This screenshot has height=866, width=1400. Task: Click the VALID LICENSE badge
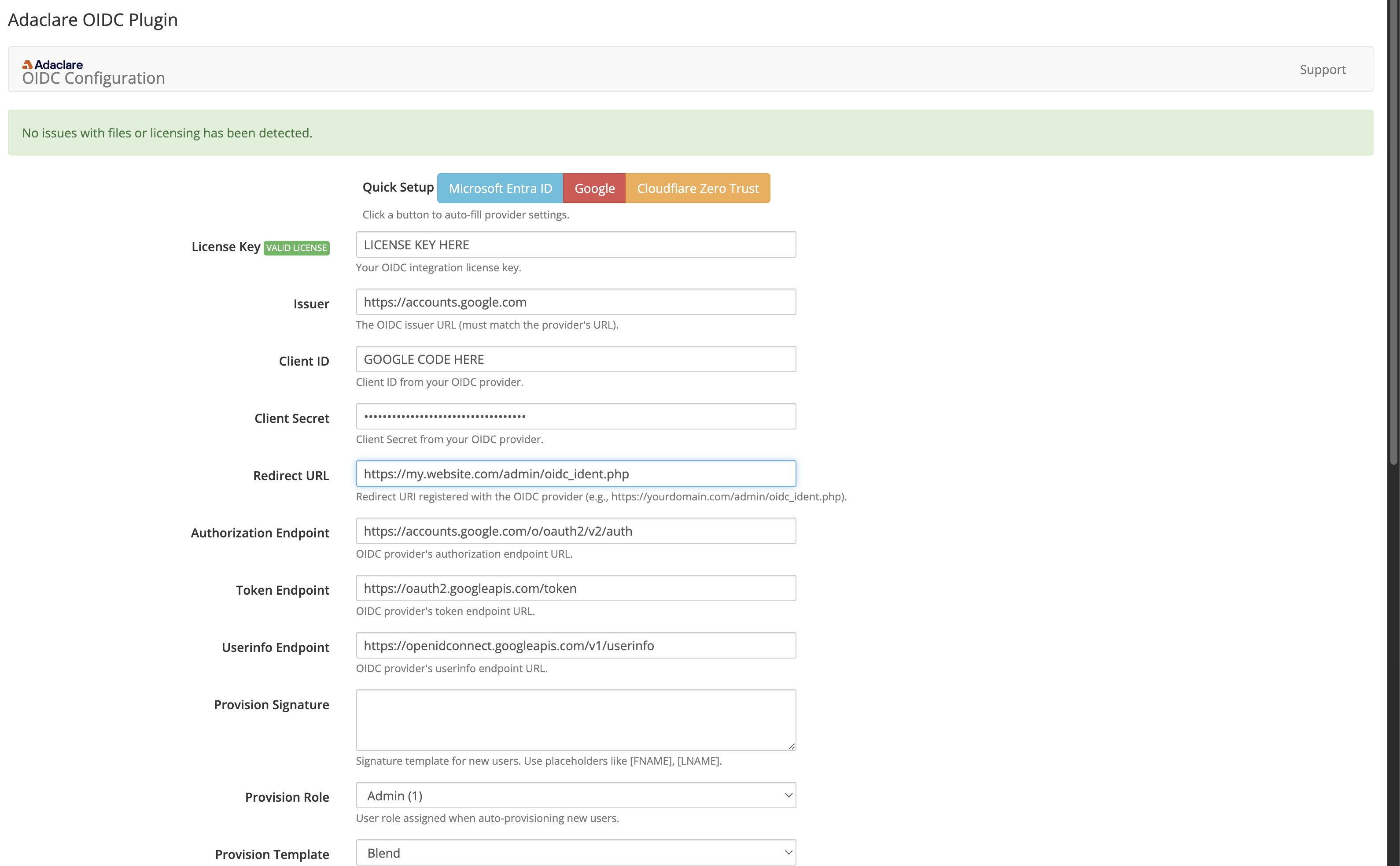(296, 248)
